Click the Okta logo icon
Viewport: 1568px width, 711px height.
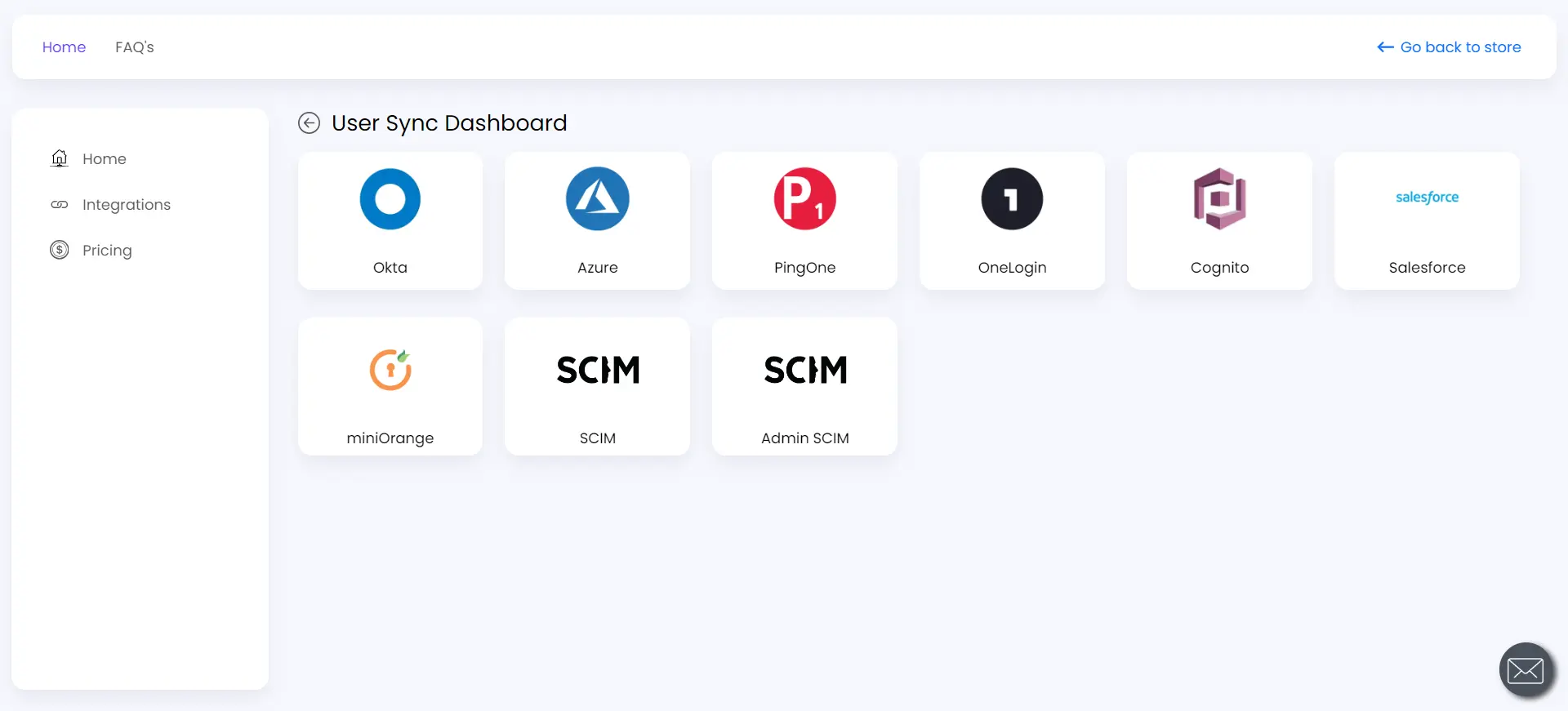click(390, 199)
